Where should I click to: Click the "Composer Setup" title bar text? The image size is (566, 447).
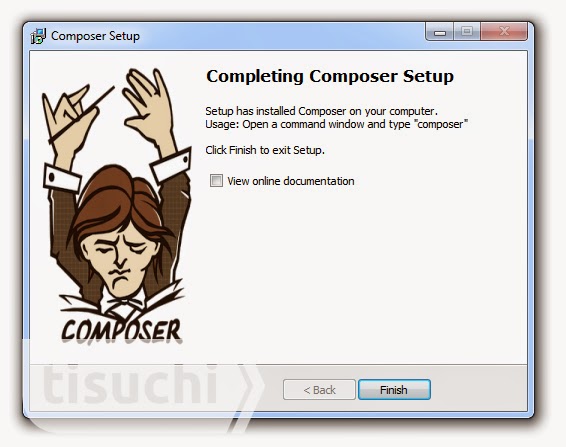(x=95, y=36)
